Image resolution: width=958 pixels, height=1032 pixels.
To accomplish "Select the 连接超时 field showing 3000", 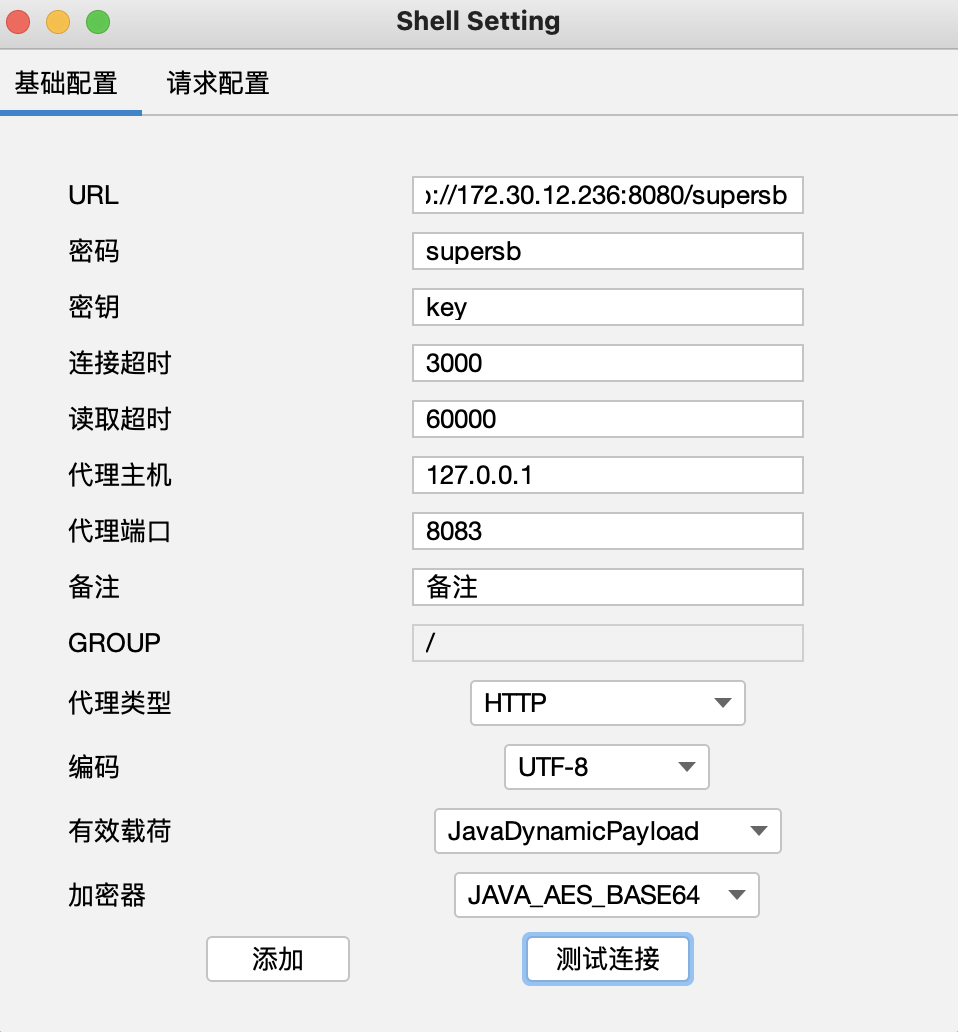I will [x=607, y=364].
